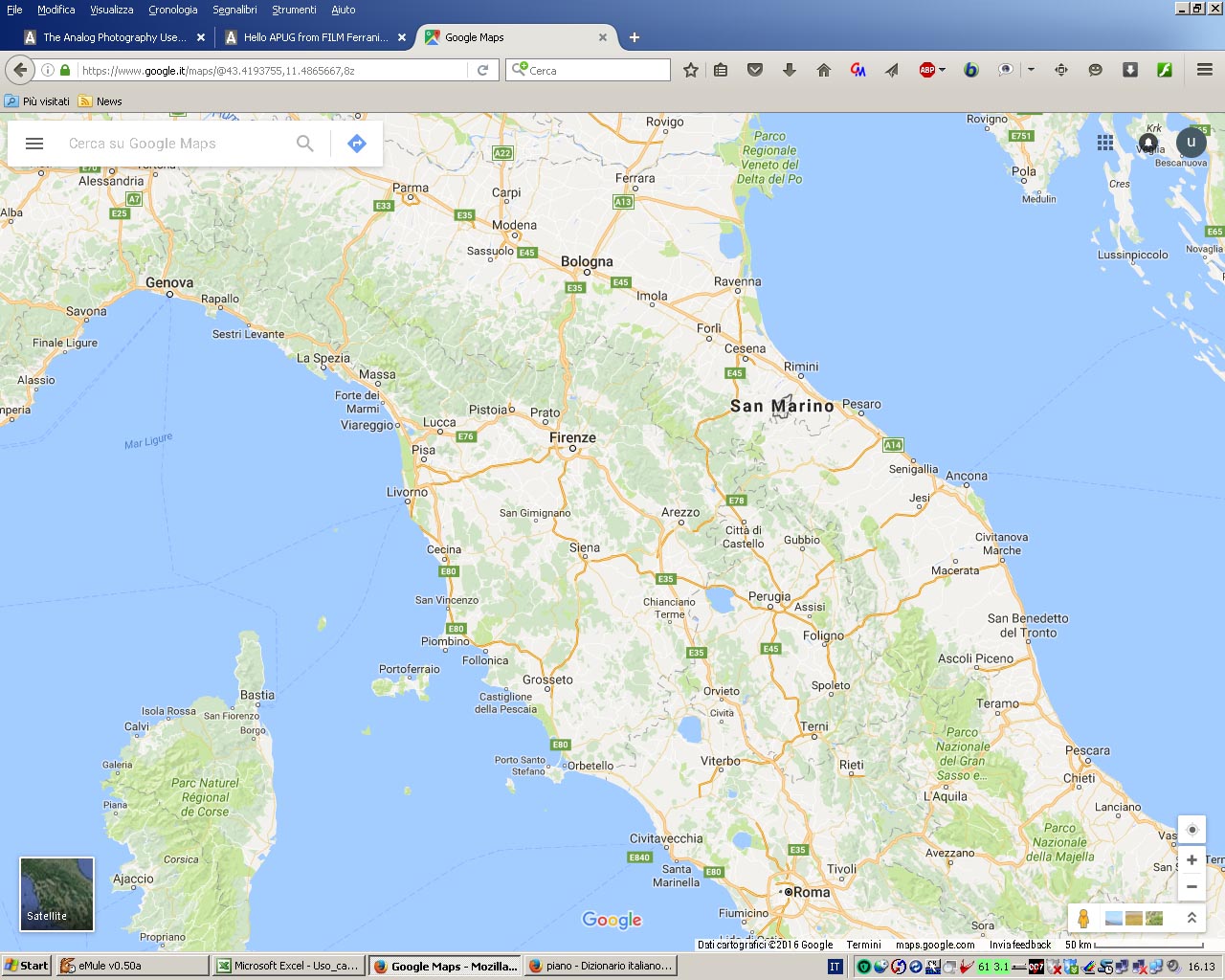
Task: Switch to 'Hello APUG from FILM Ferrani' tab
Action: [314, 37]
